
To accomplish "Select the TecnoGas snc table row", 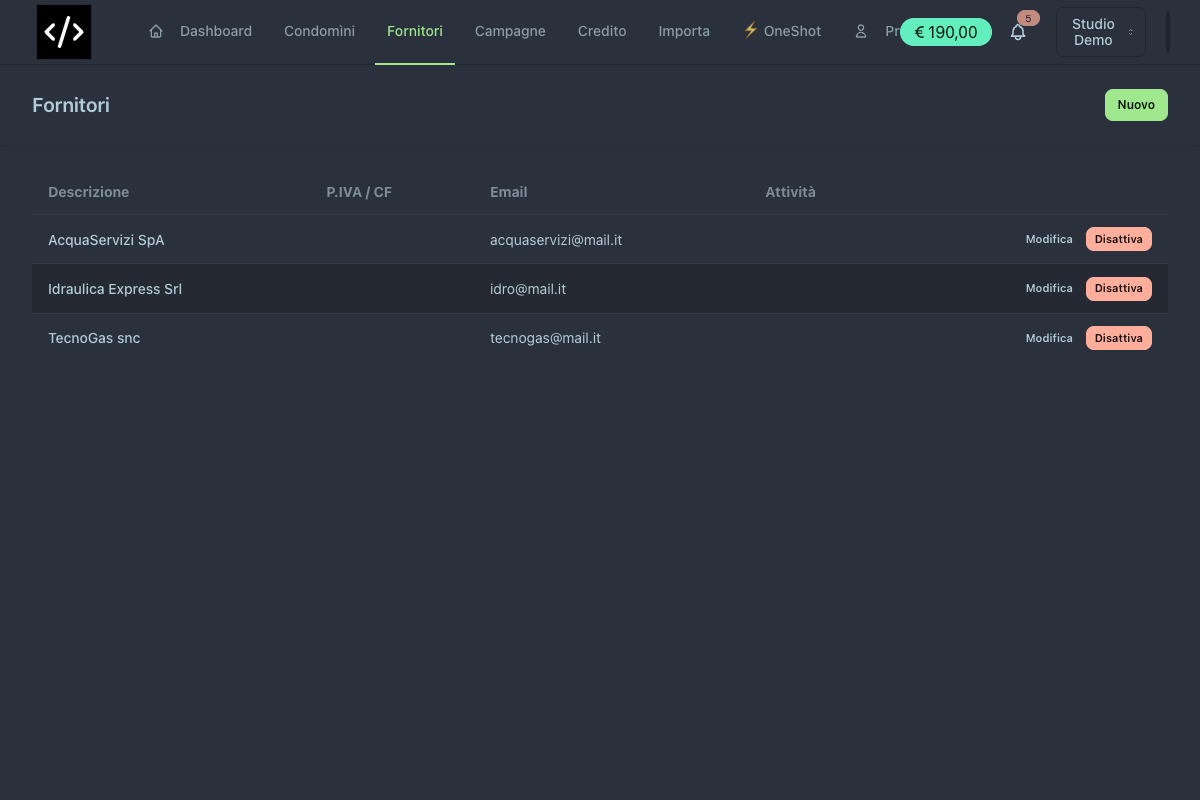I will (x=600, y=338).
